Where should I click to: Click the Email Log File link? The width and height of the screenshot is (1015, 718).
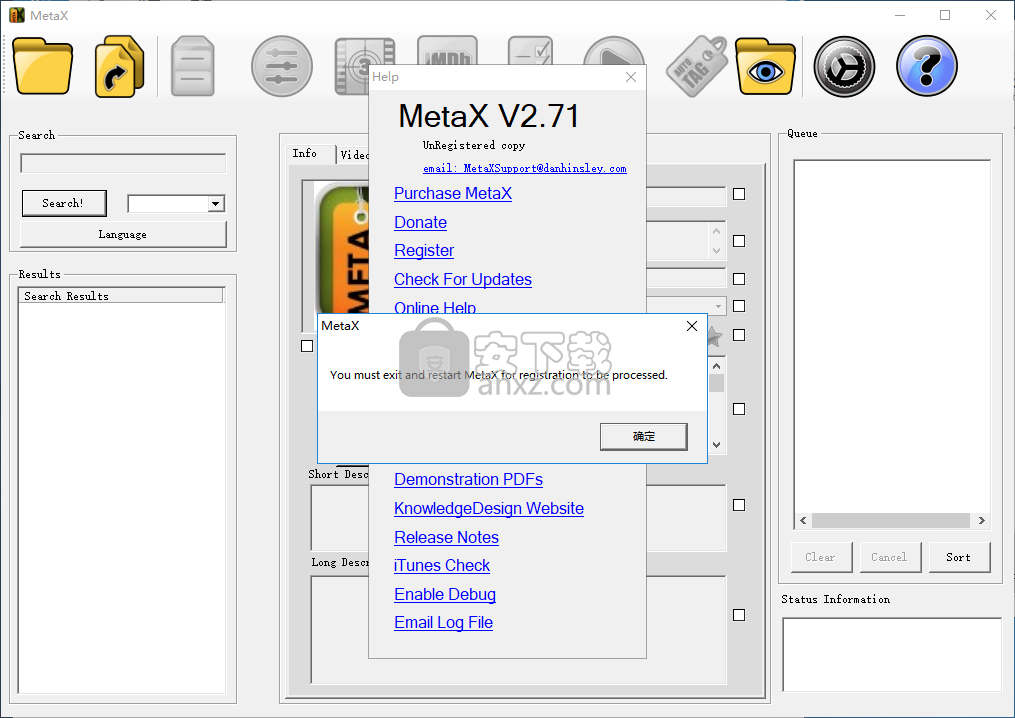point(443,623)
